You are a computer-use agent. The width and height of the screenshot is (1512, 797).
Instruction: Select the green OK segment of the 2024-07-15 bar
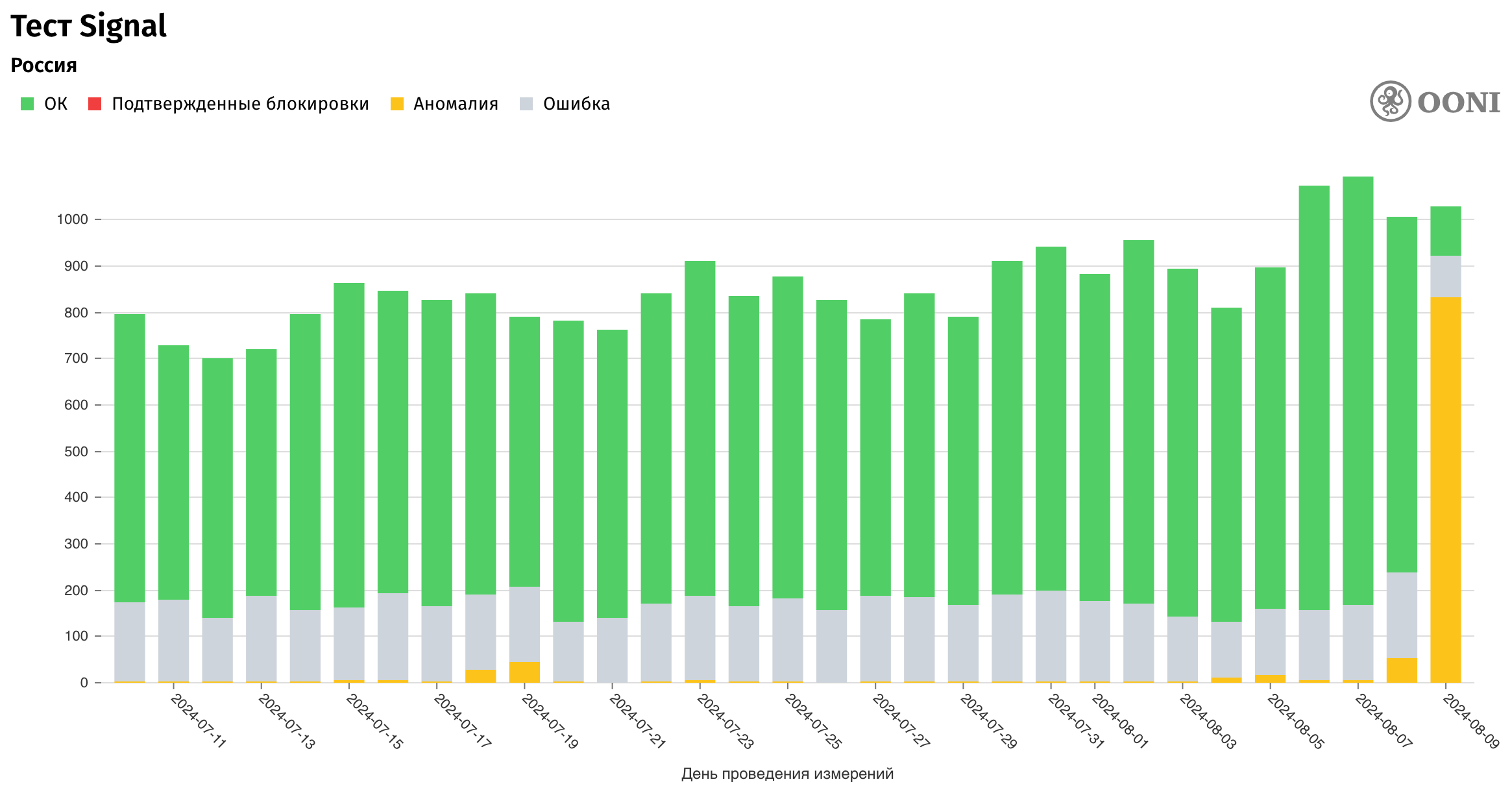click(349, 445)
